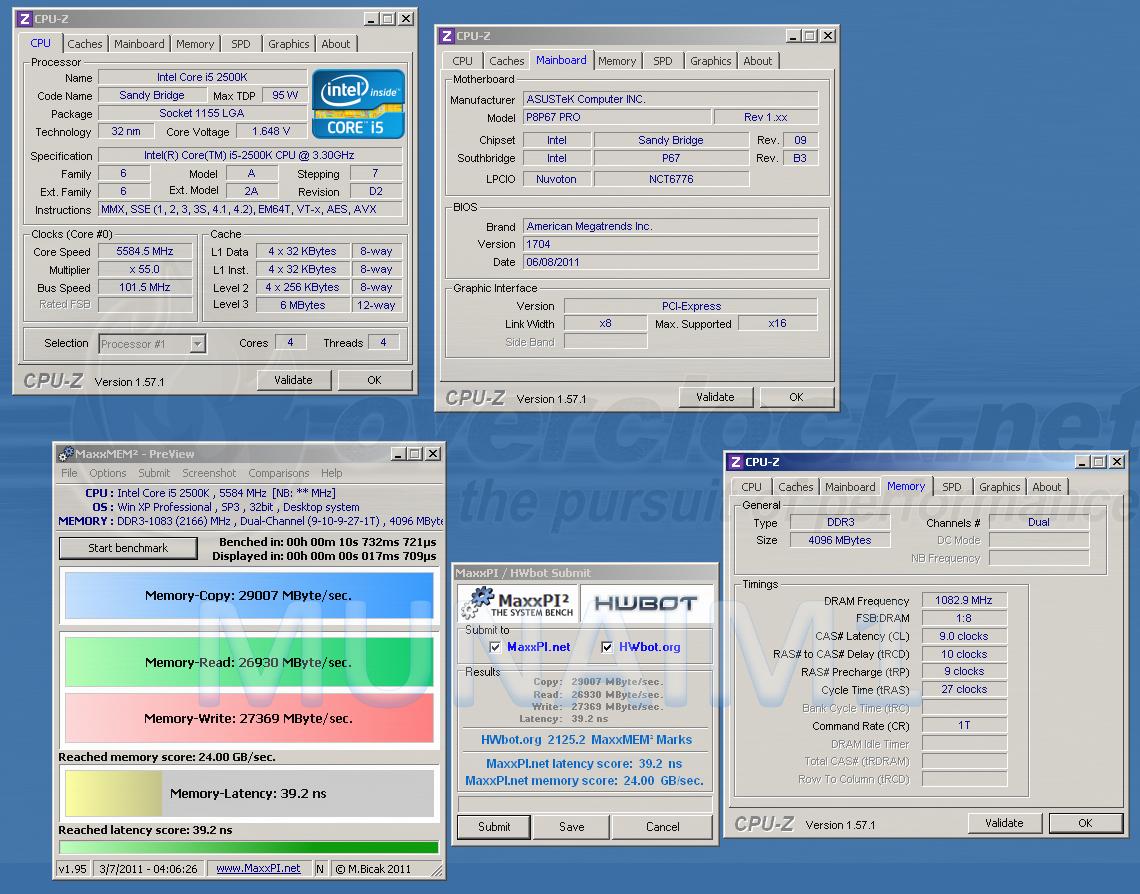The width and height of the screenshot is (1140, 894).
Task: Click the Multiplier x 55.0 value
Action: point(145,270)
